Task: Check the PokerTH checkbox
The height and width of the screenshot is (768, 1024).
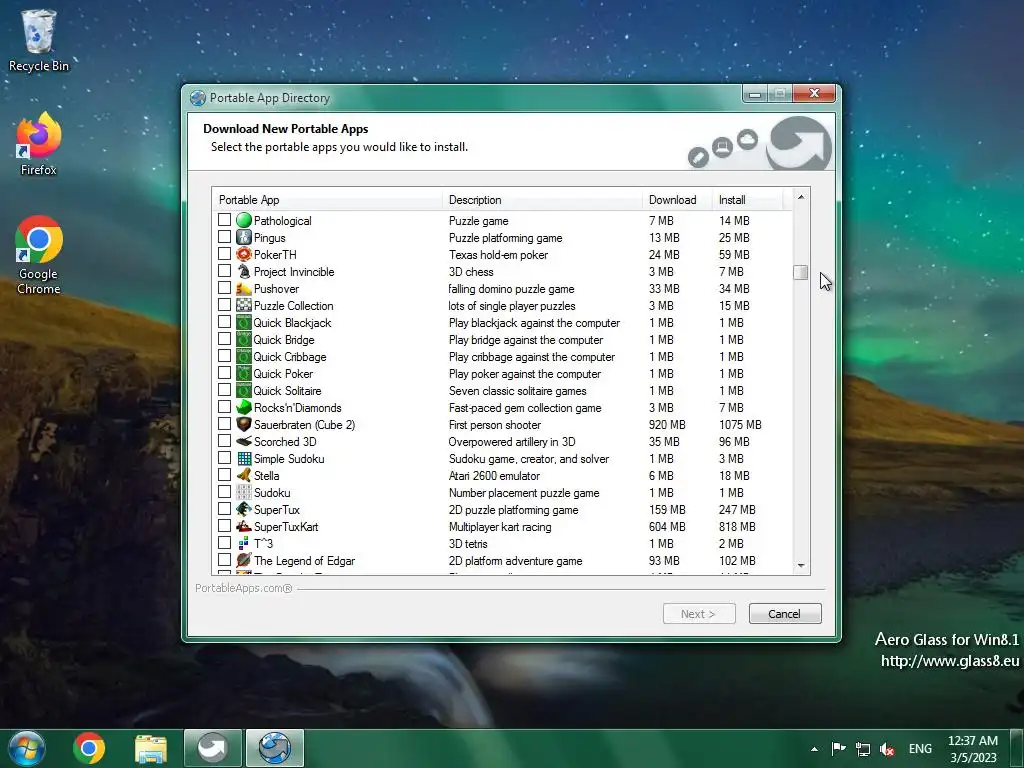Action: pyautogui.click(x=224, y=254)
